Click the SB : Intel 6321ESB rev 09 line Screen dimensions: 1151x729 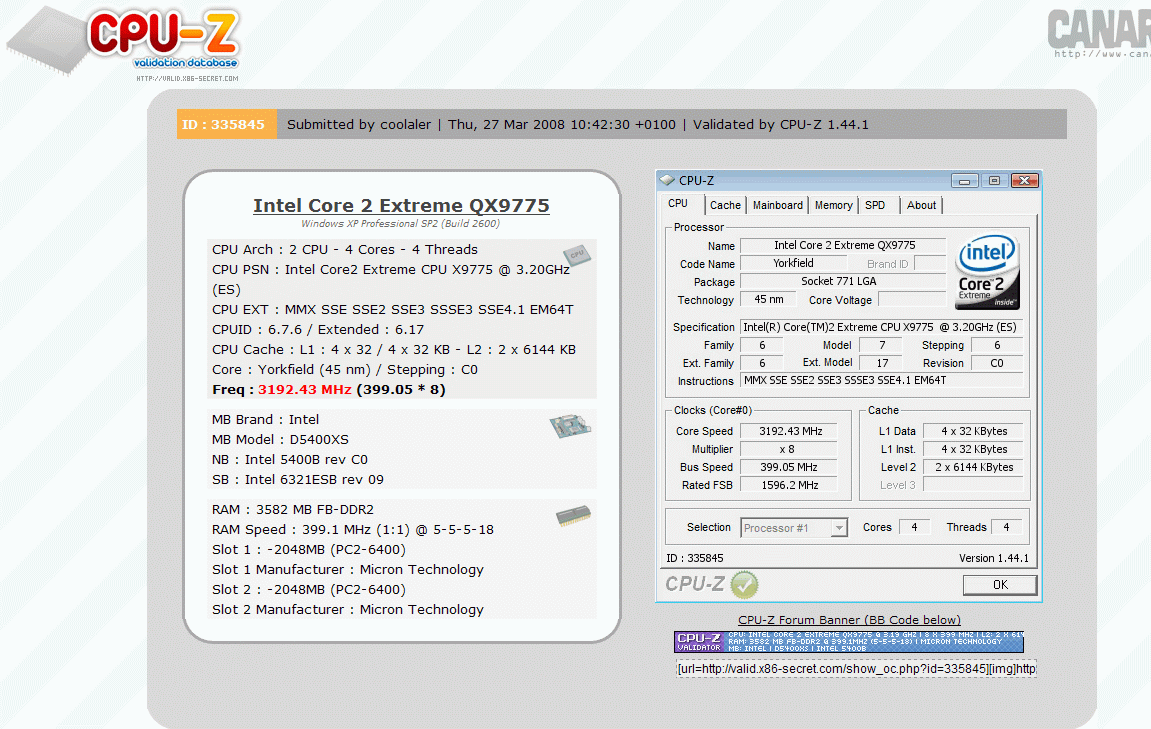[x=298, y=479]
